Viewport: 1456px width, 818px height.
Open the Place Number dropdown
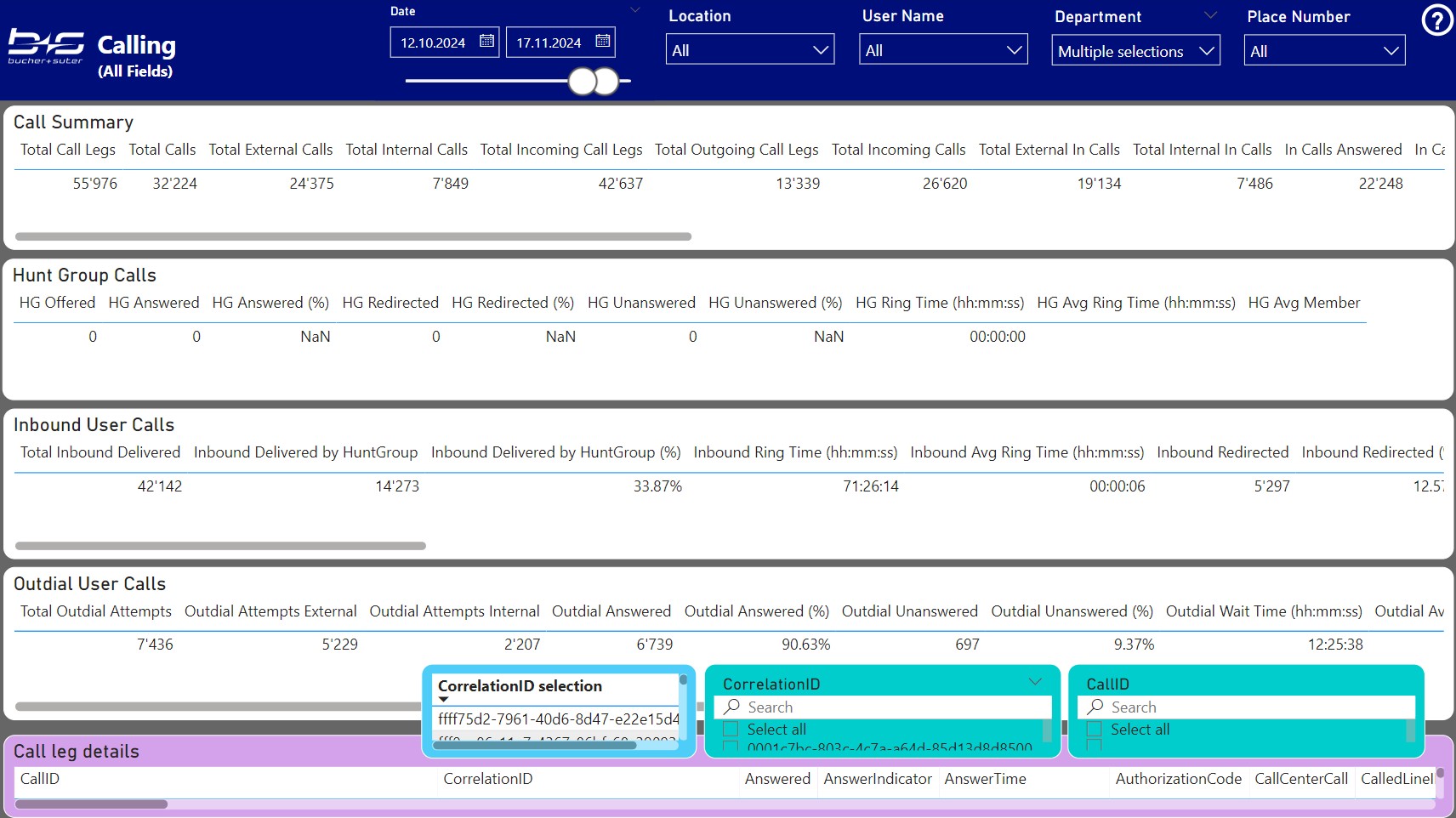pos(1324,51)
